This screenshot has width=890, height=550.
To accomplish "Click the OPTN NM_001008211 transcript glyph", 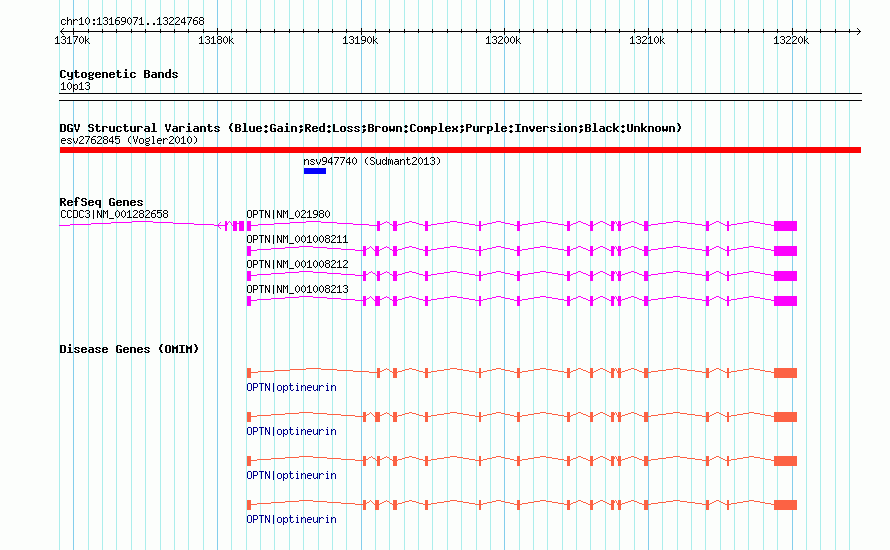I will coord(522,251).
